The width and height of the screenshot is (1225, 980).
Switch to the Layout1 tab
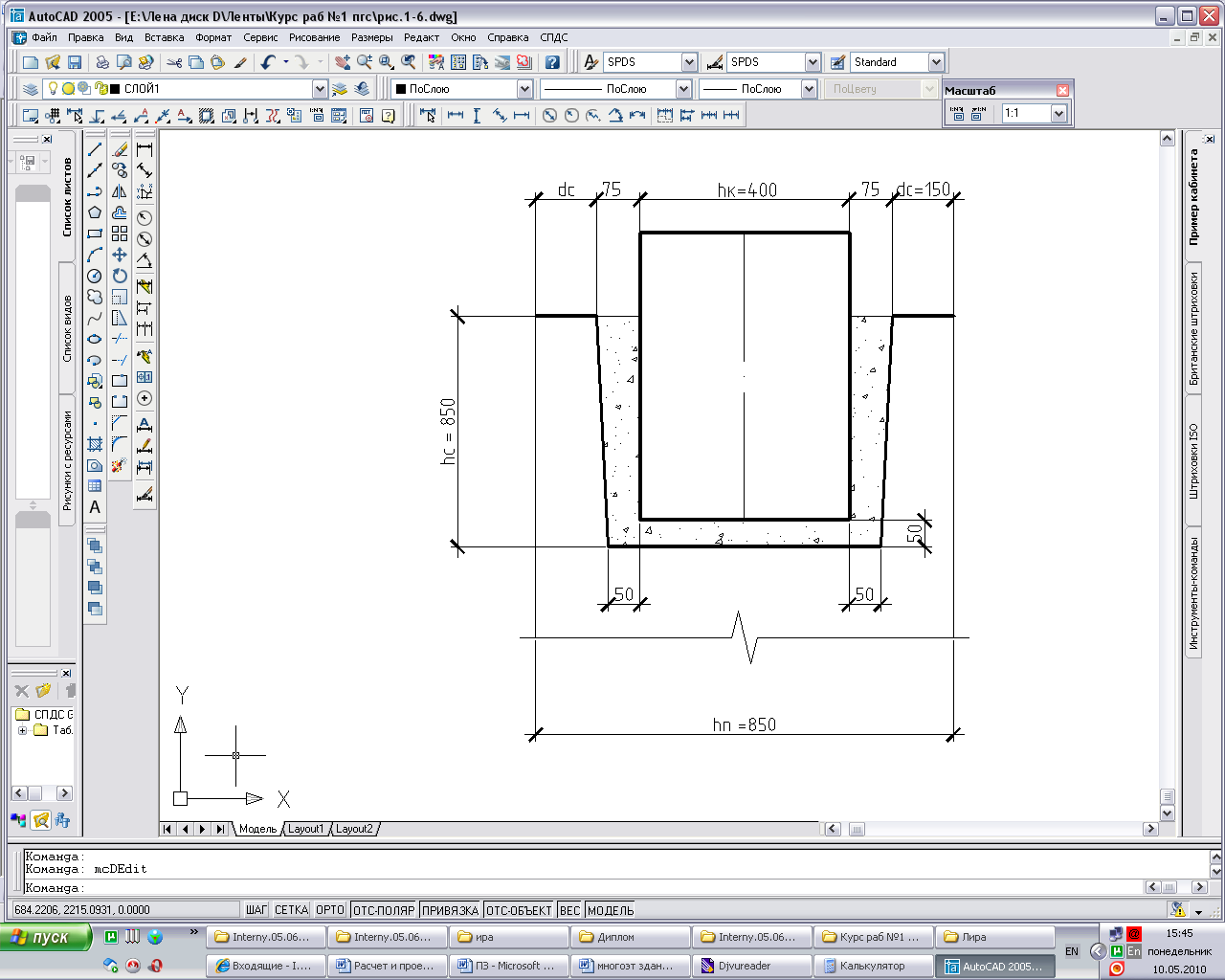click(x=306, y=829)
